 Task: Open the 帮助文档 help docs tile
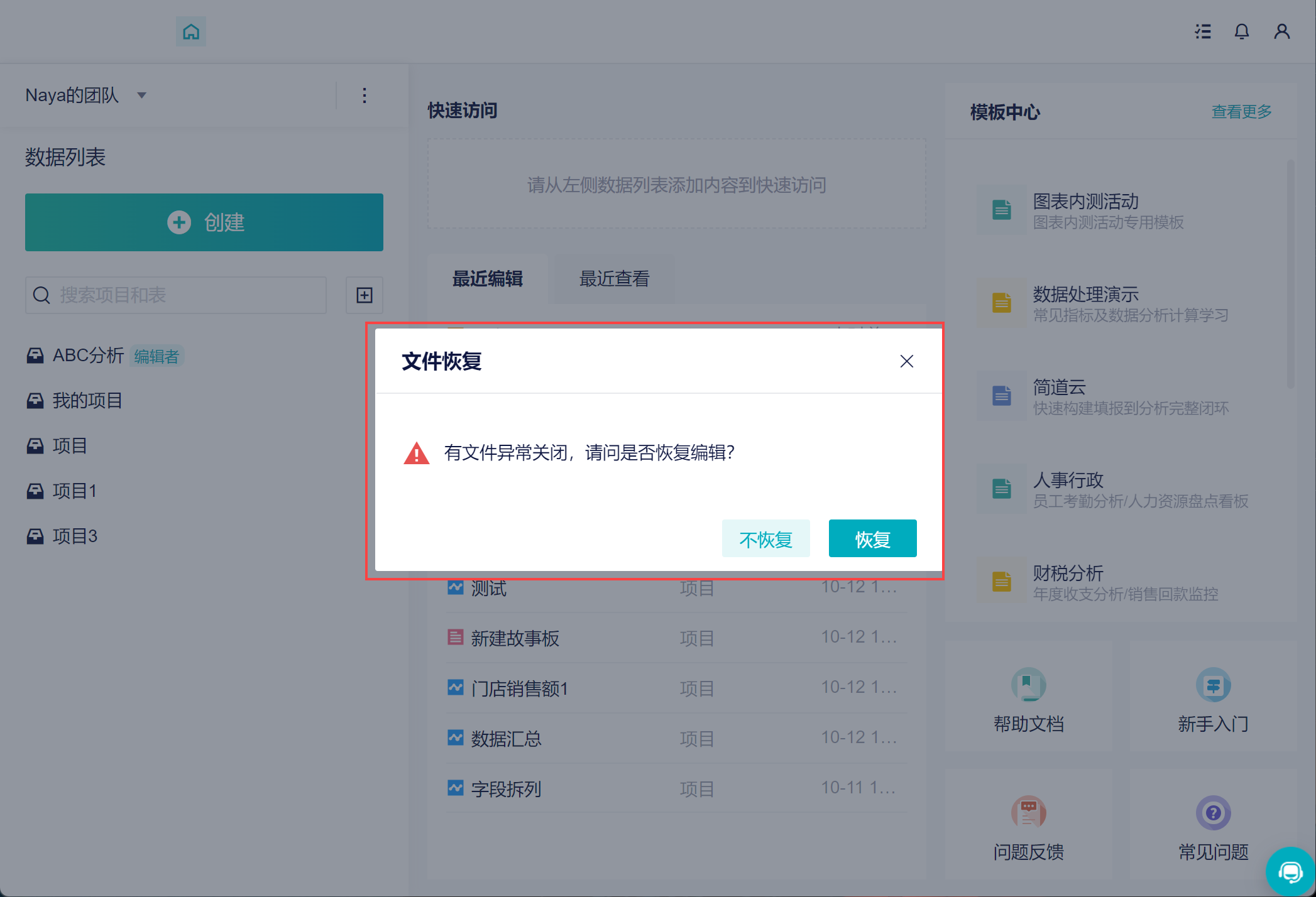(1028, 699)
